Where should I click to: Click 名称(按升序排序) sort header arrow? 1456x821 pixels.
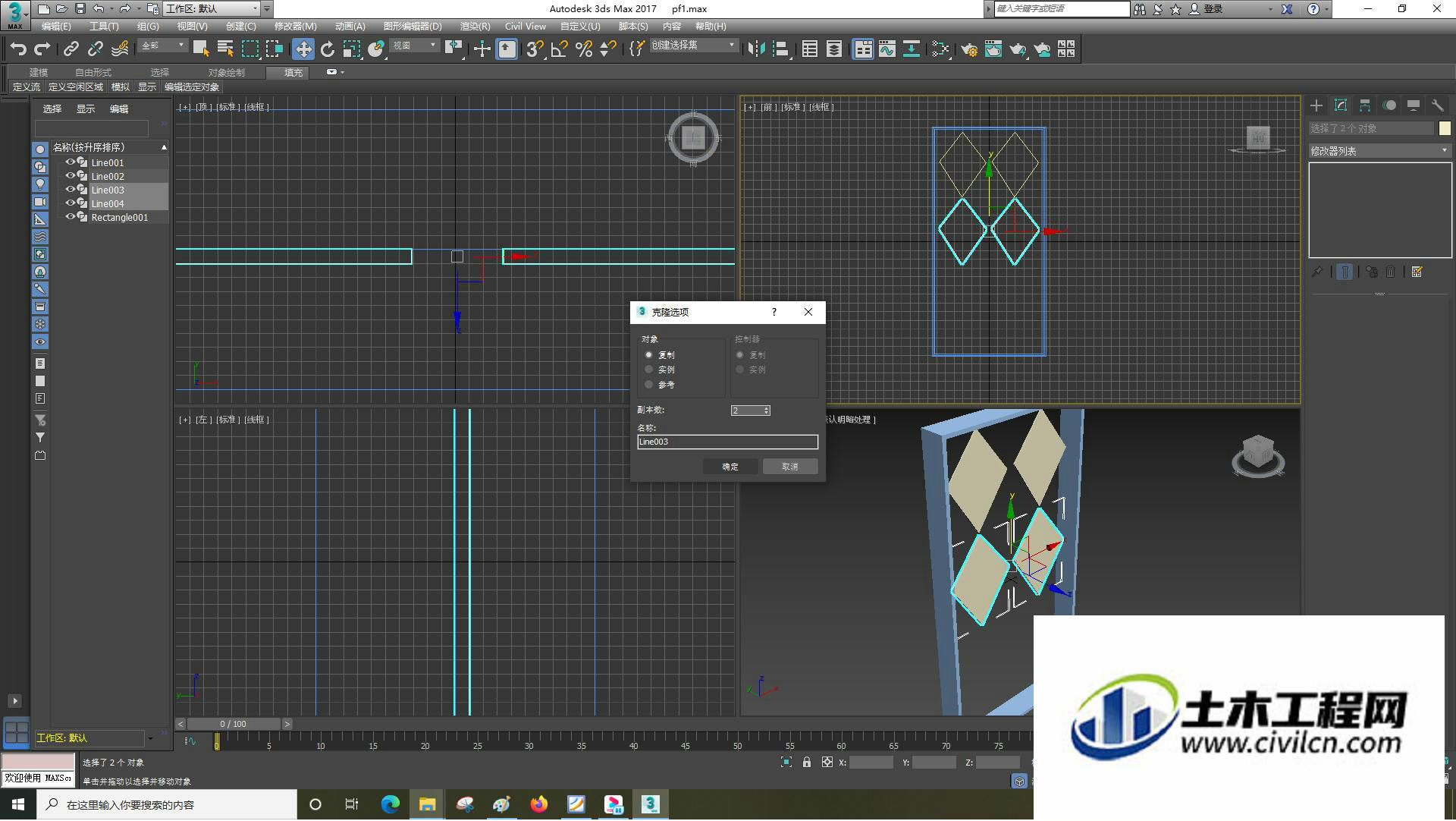(164, 147)
